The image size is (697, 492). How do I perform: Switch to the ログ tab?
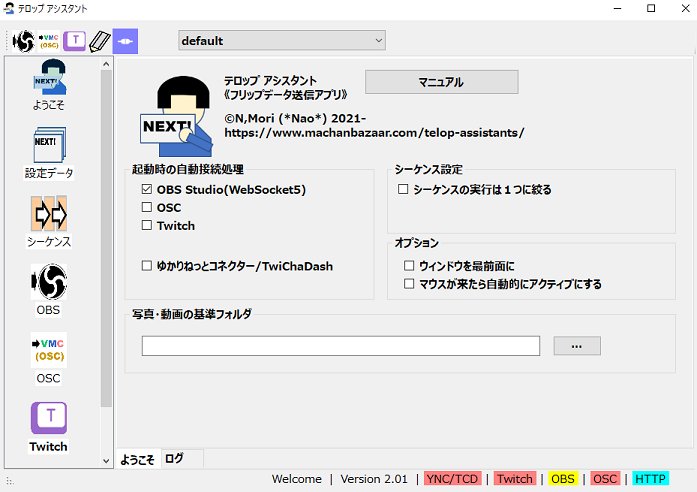(174, 459)
